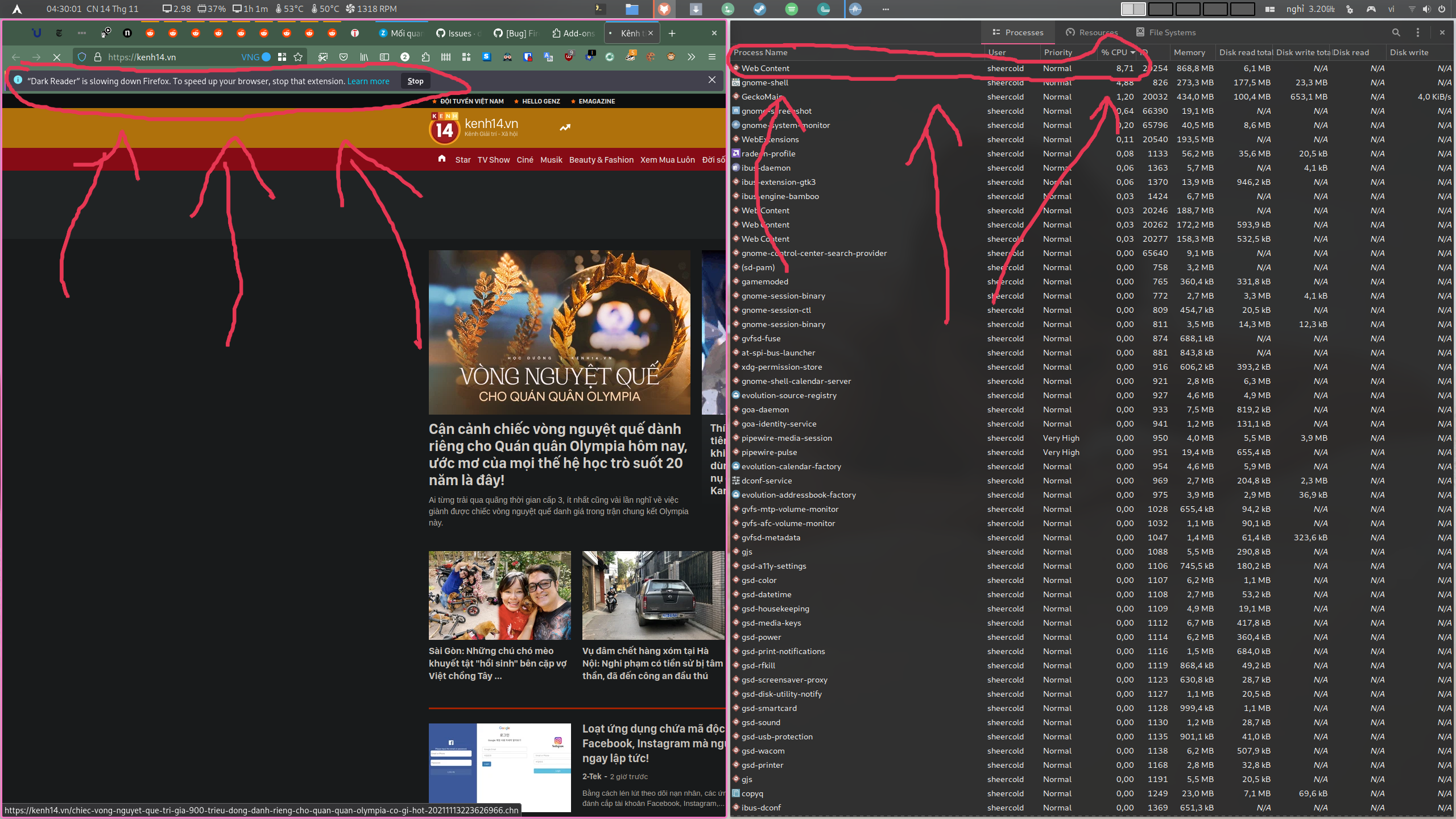Open the Issues GitHub browser tab
This screenshot has height=819, width=1456.
458,34
